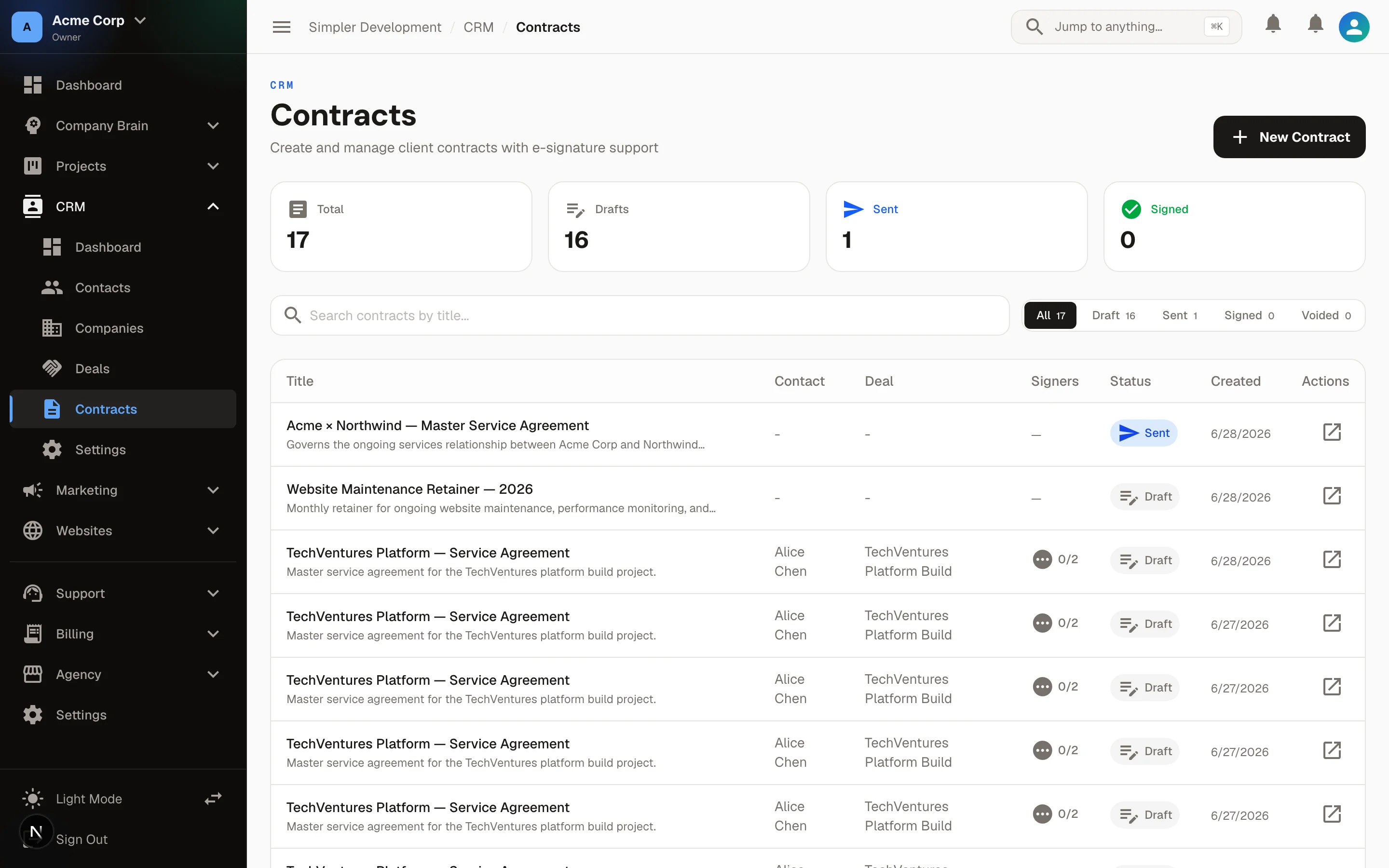Select the Sent 1 filter tab
This screenshot has width=1389, height=868.
(x=1180, y=315)
